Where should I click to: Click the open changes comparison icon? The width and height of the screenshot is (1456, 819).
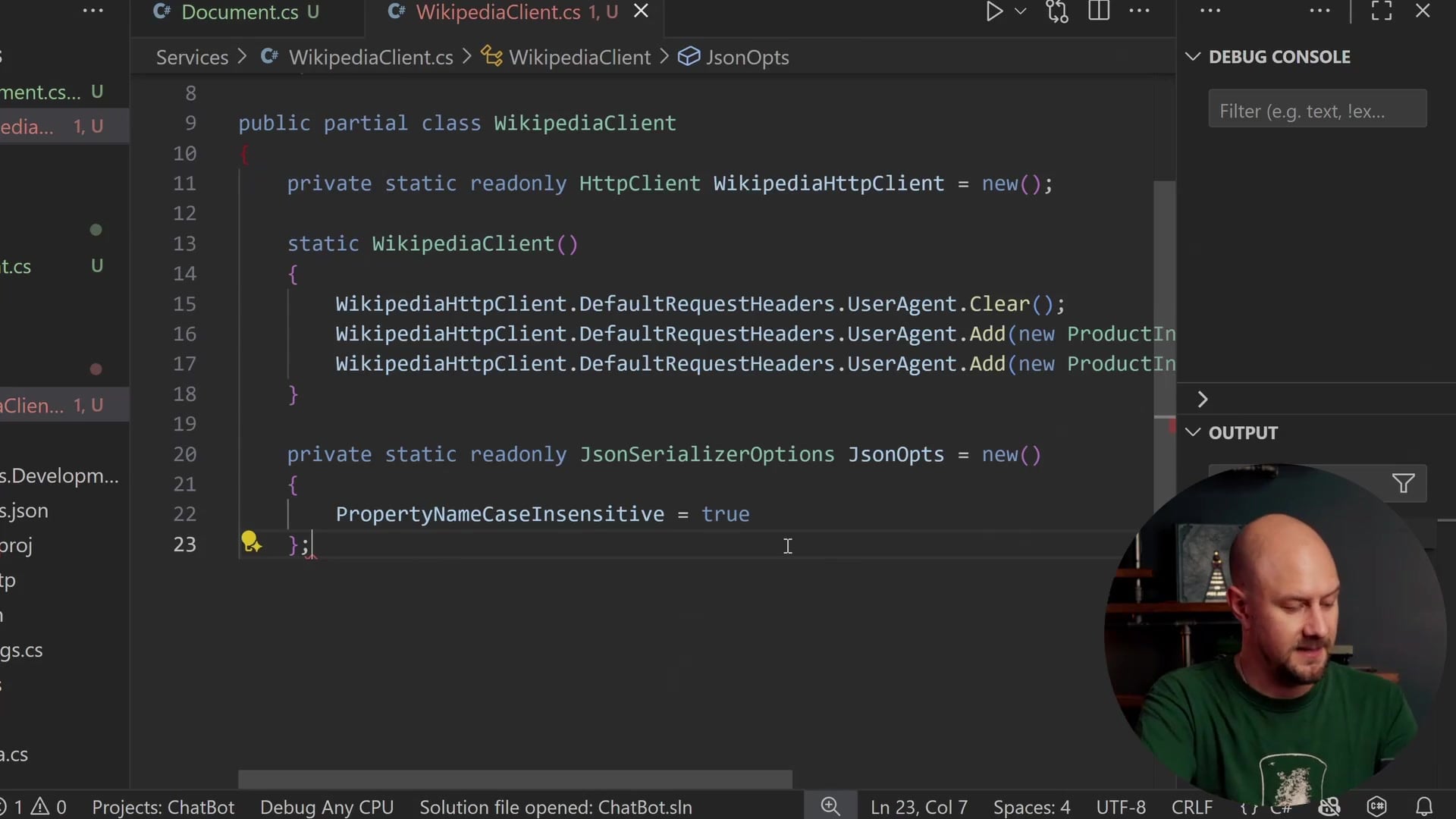pyautogui.click(x=1057, y=11)
